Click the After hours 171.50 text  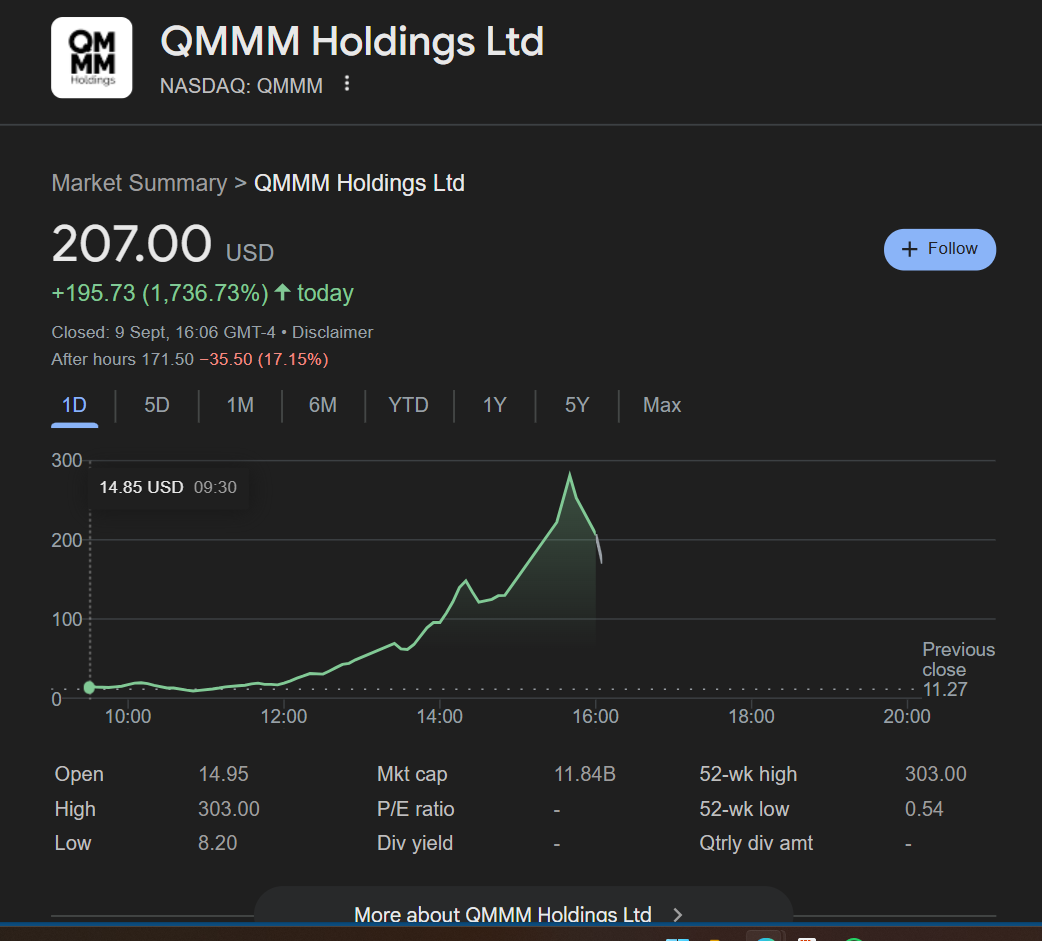tap(123, 360)
